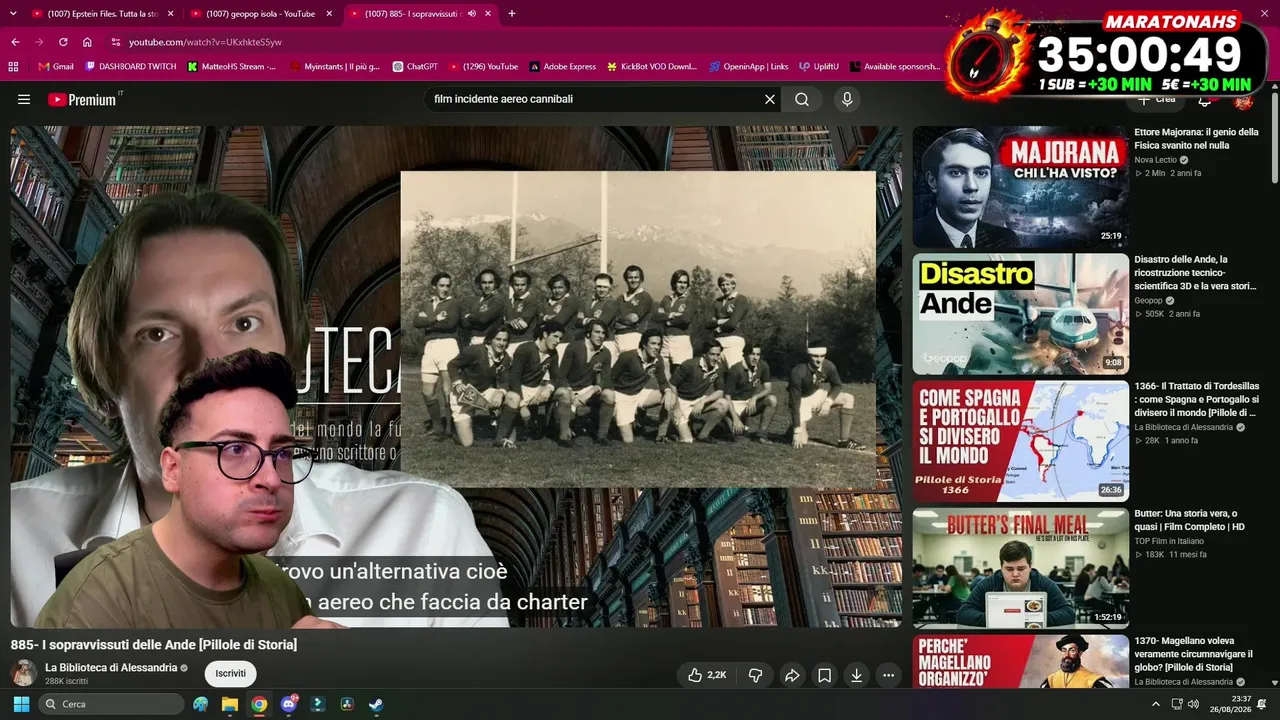Image resolution: width=1280 pixels, height=720 pixels.
Task: Dislike the video with thumbs down
Action: 756,675
